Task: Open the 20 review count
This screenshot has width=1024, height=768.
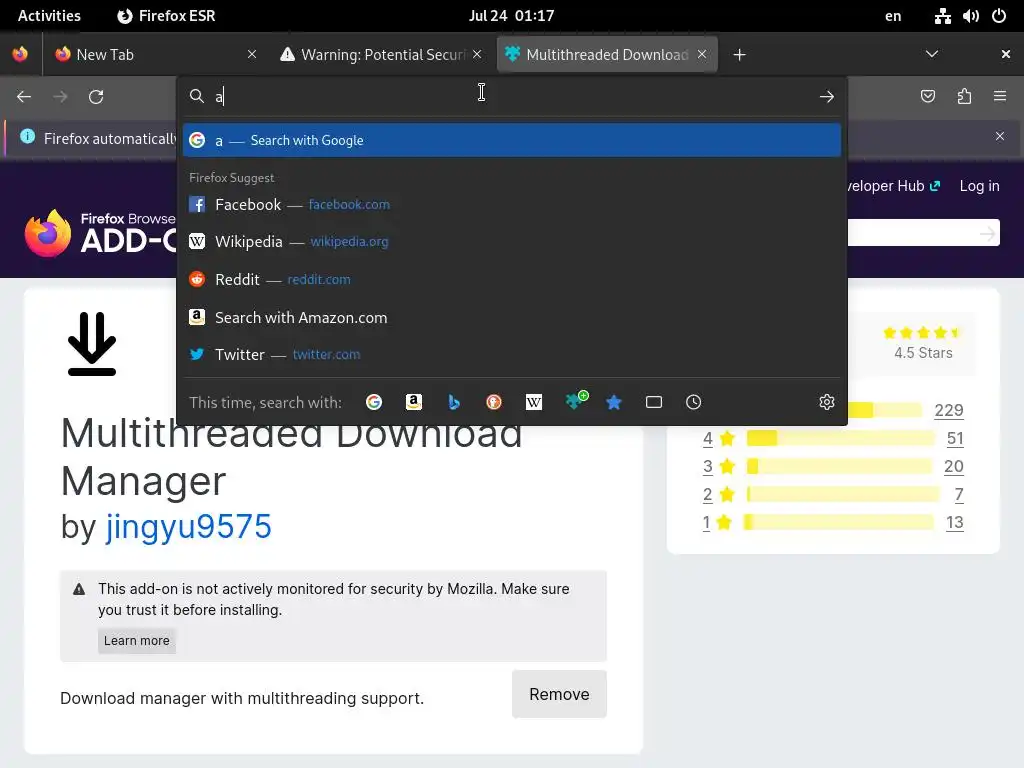Action: (953, 466)
